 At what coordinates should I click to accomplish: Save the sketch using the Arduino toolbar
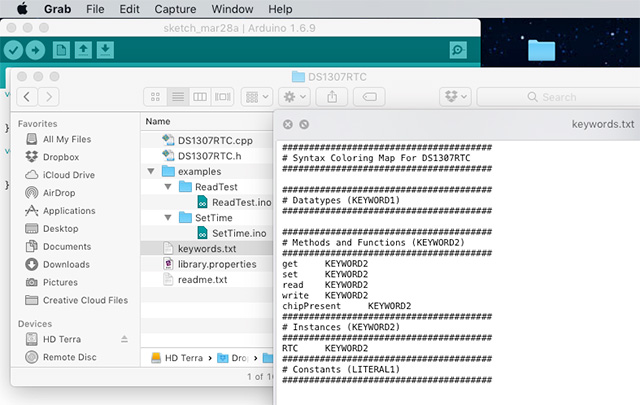tap(105, 50)
